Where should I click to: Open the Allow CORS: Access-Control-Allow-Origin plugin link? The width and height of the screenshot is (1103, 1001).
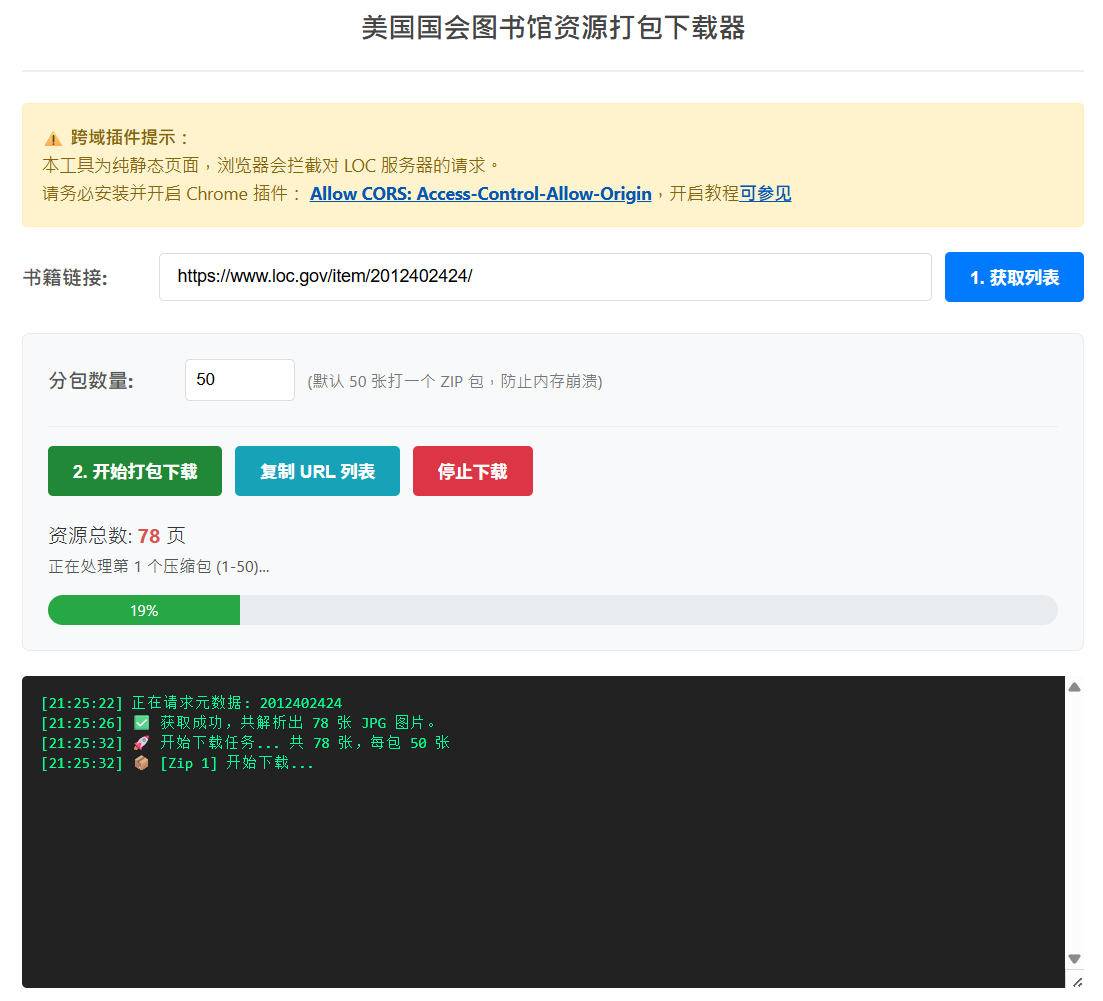[480, 194]
